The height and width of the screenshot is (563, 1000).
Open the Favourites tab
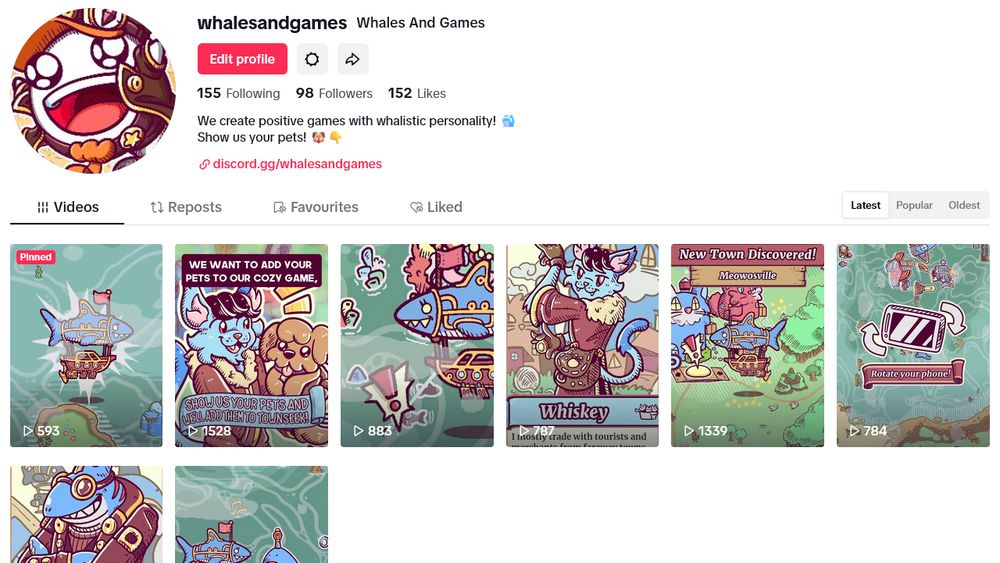[x=316, y=207]
